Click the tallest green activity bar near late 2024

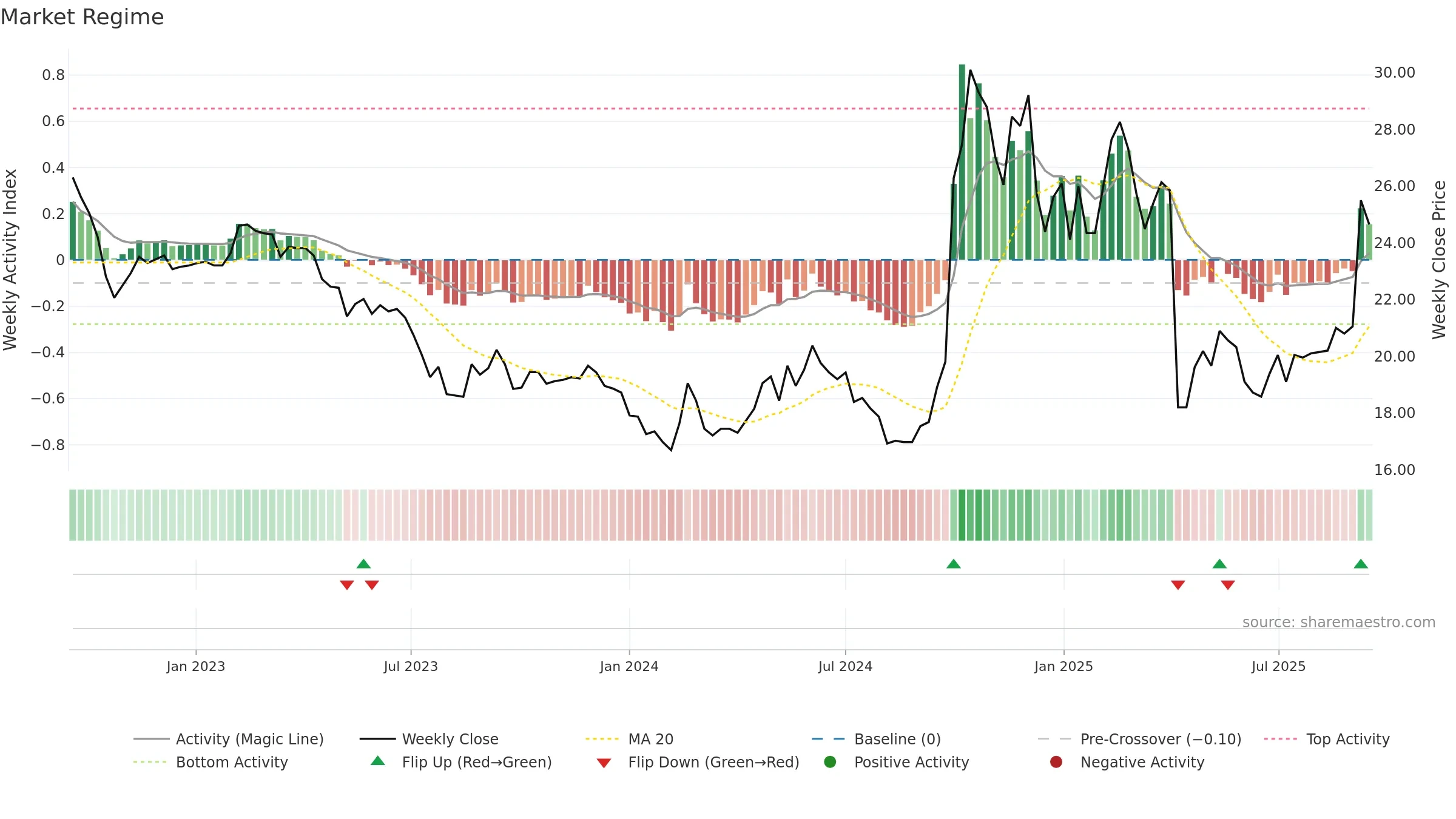click(962, 162)
